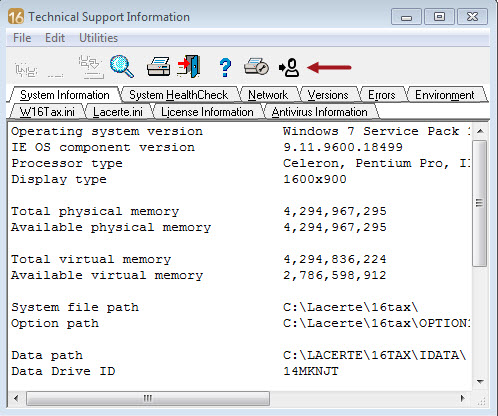Open the File menu
Image resolution: width=498 pixels, height=416 pixels.
[22, 38]
